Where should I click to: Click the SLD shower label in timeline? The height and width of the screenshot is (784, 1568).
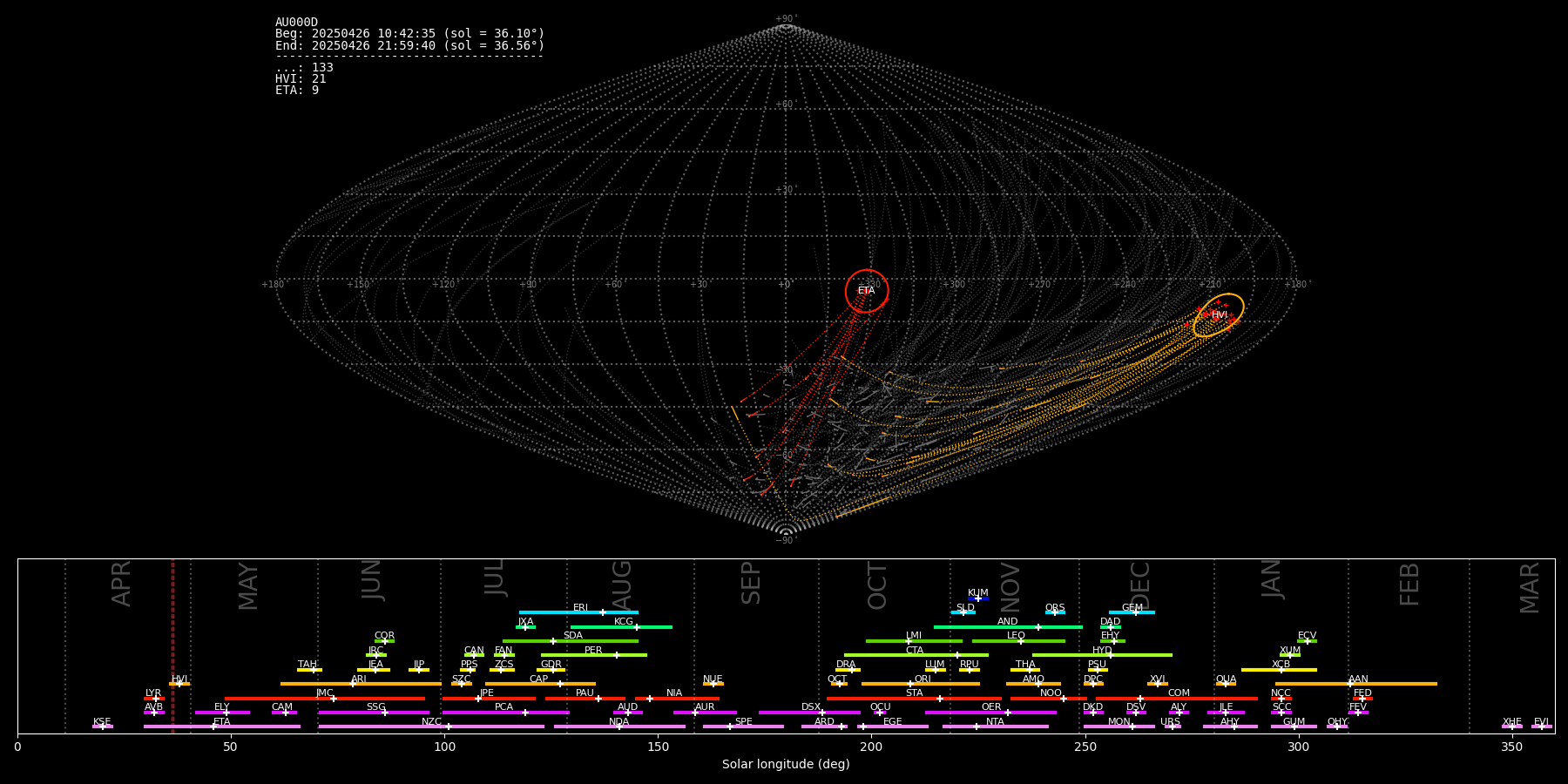(965, 608)
